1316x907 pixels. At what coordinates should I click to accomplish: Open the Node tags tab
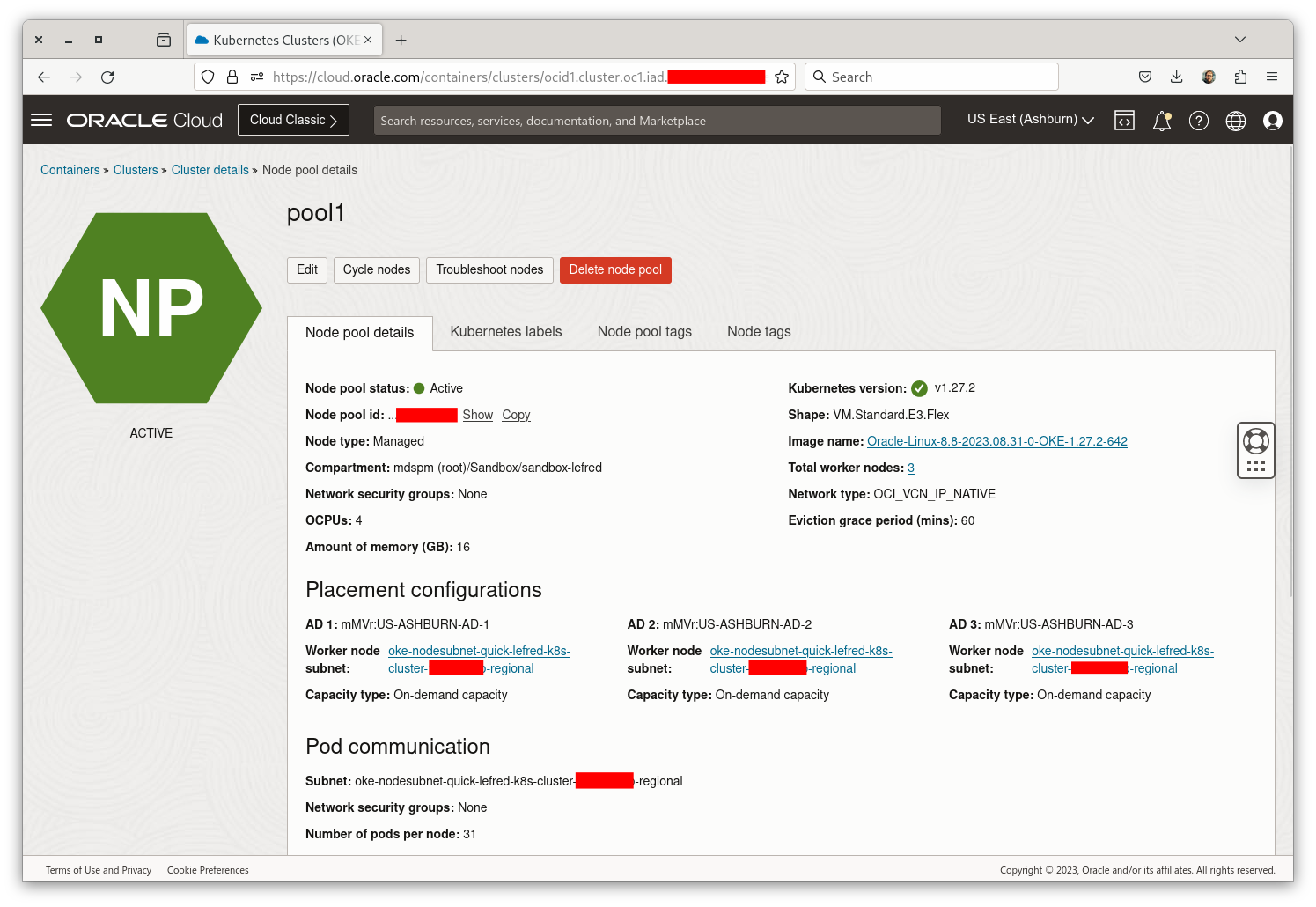[759, 332]
